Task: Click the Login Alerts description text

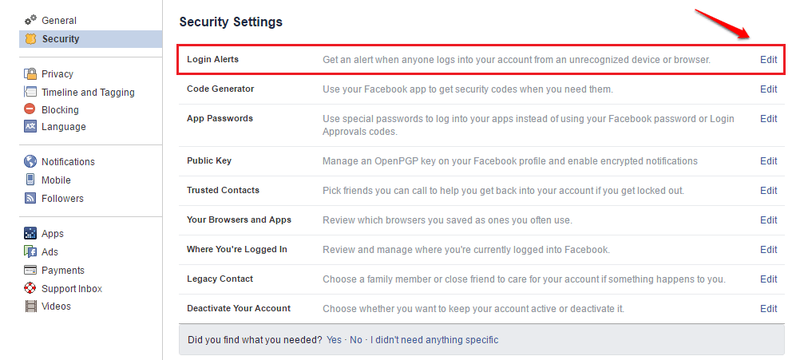Action: tap(516, 60)
